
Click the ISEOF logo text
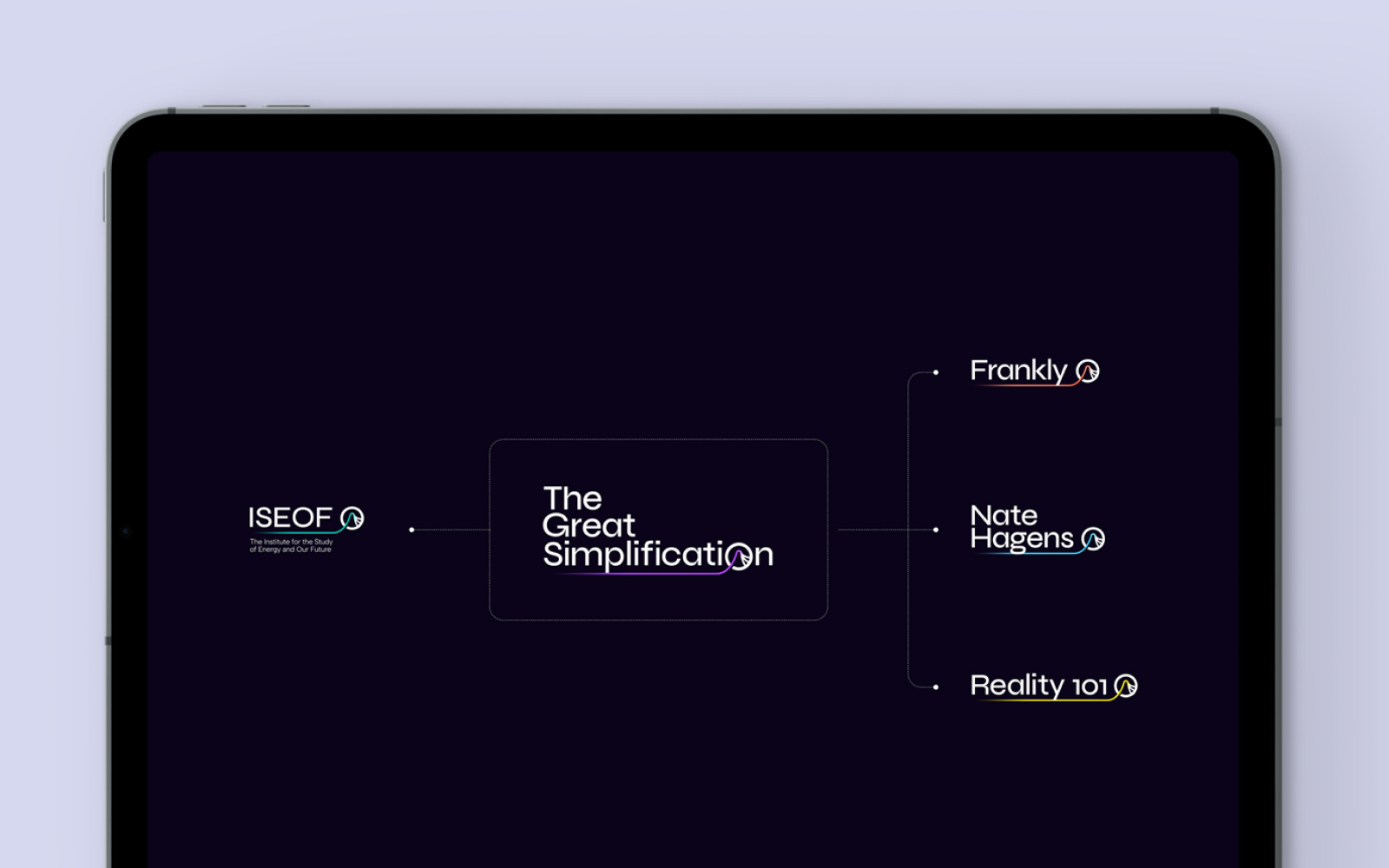click(x=290, y=517)
